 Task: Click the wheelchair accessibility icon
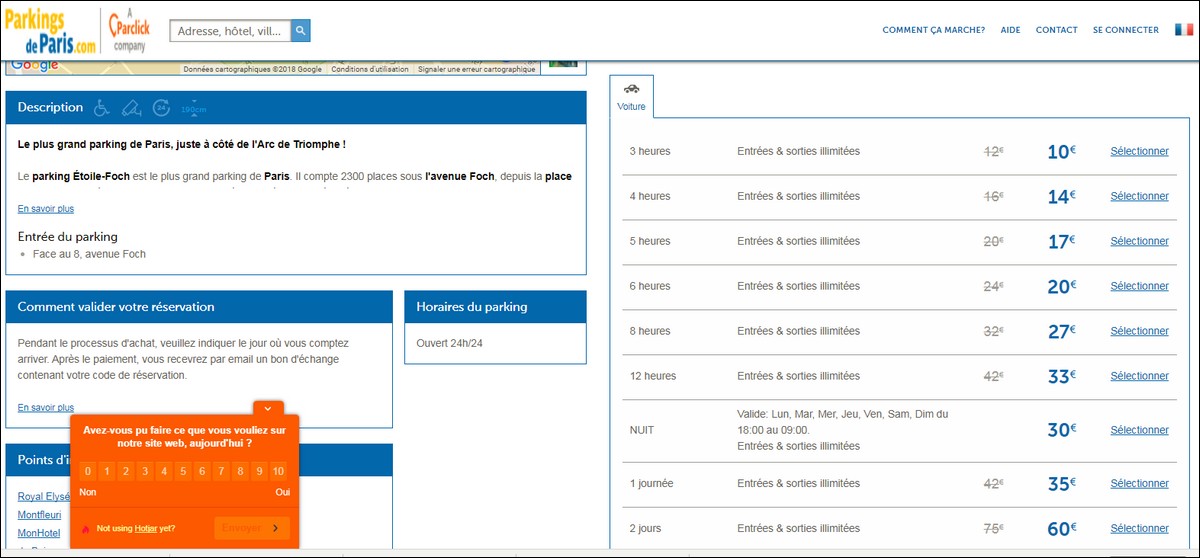click(x=102, y=107)
